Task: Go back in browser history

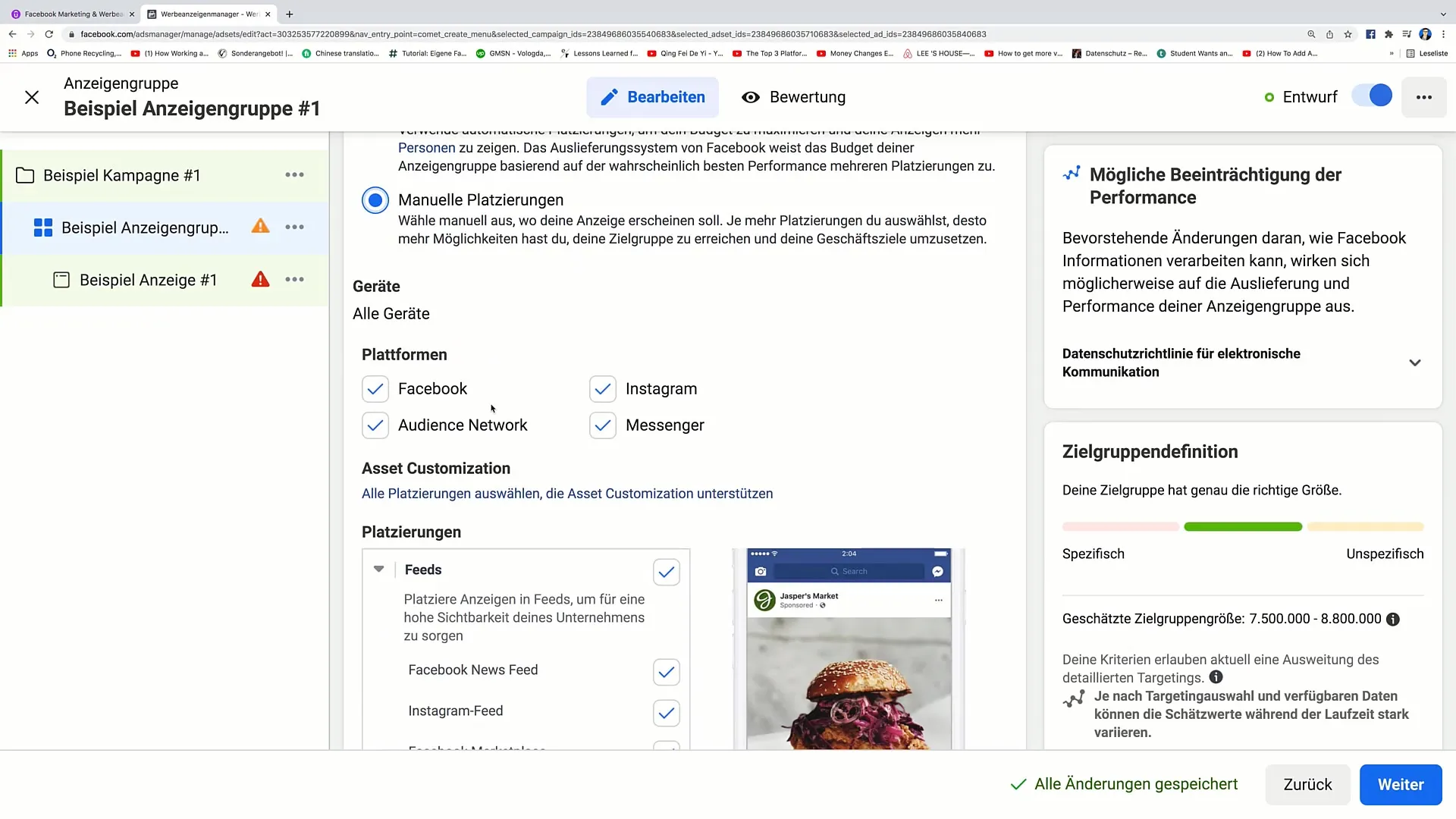Action: pos(12,34)
